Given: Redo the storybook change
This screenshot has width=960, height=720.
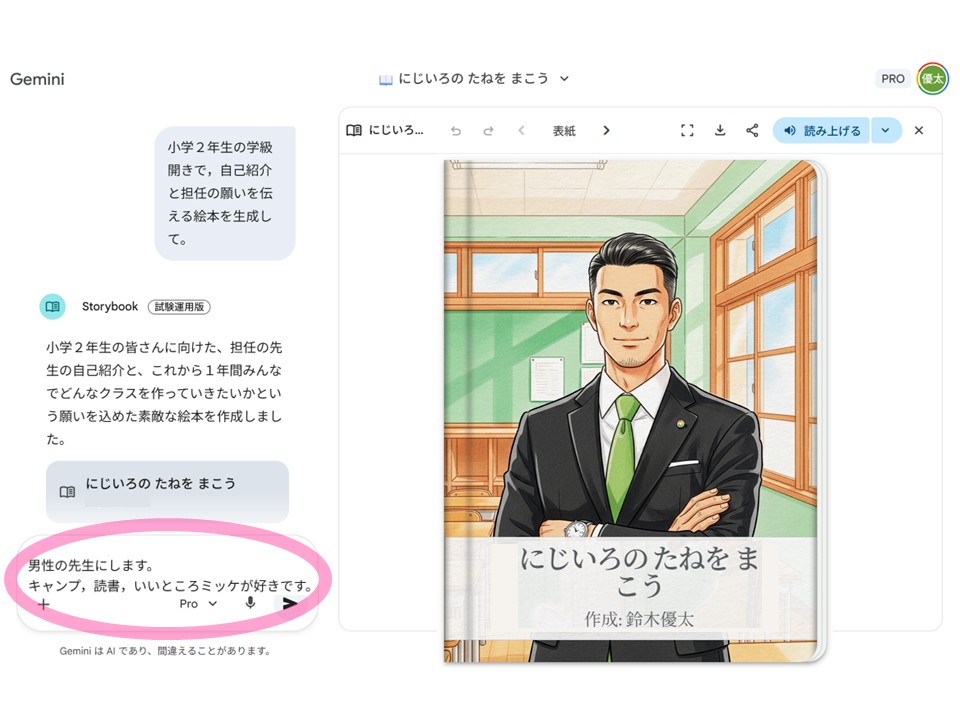Looking at the screenshot, I should click(x=487, y=130).
